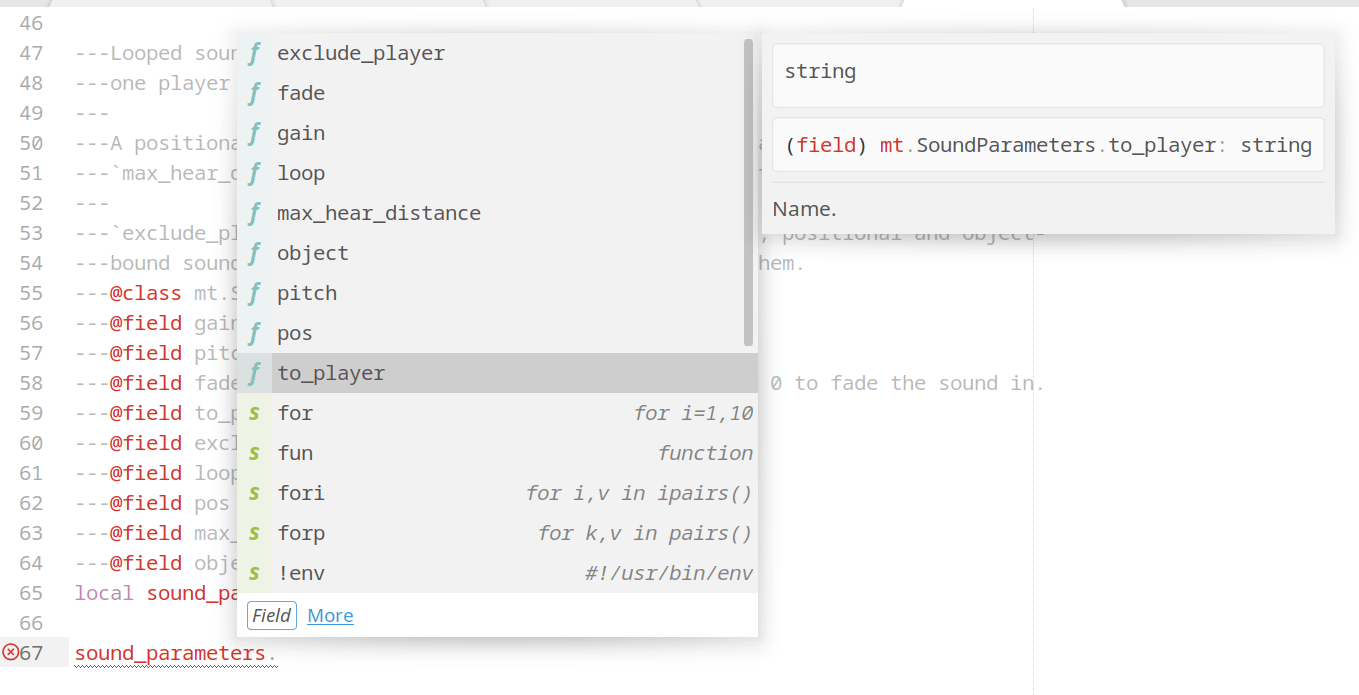Click the Field type badge in footer
The image size is (1359, 695).
point(272,616)
